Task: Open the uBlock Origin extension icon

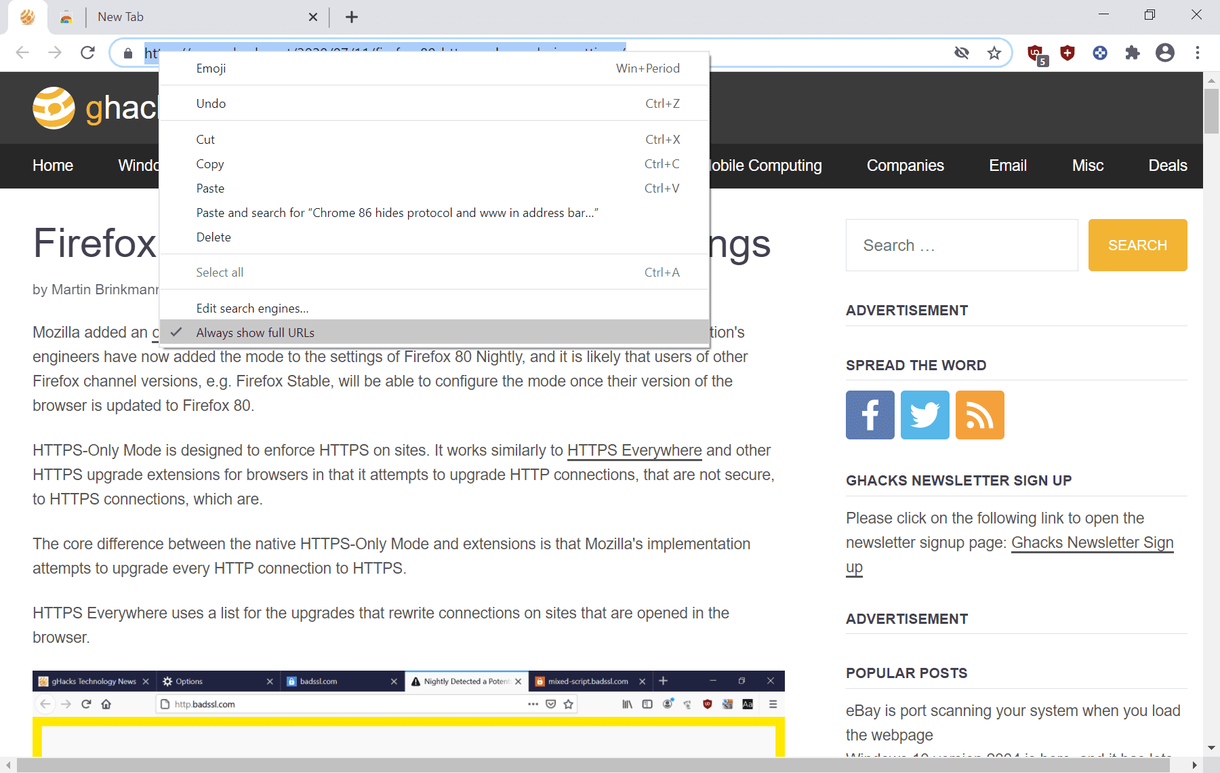Action: 1036,54
